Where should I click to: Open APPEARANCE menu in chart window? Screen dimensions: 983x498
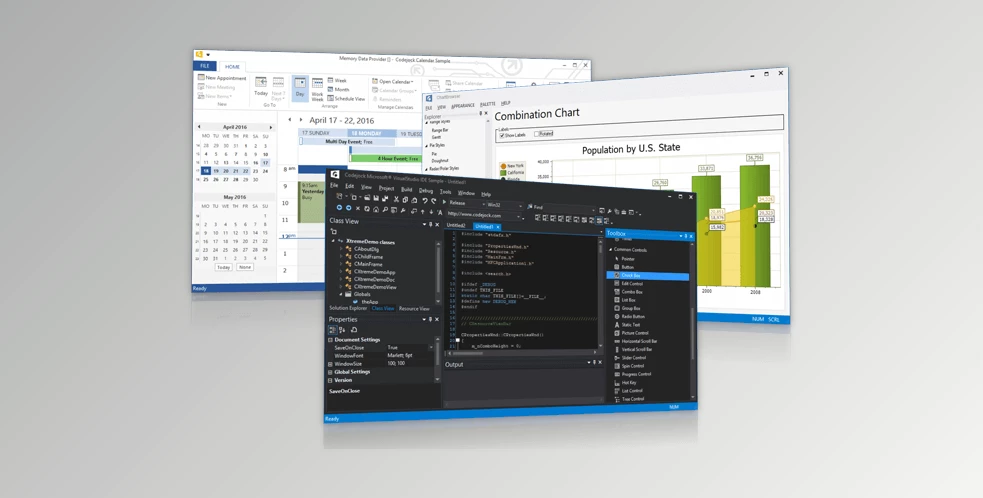pyautogui.click(x=463, y=106)
